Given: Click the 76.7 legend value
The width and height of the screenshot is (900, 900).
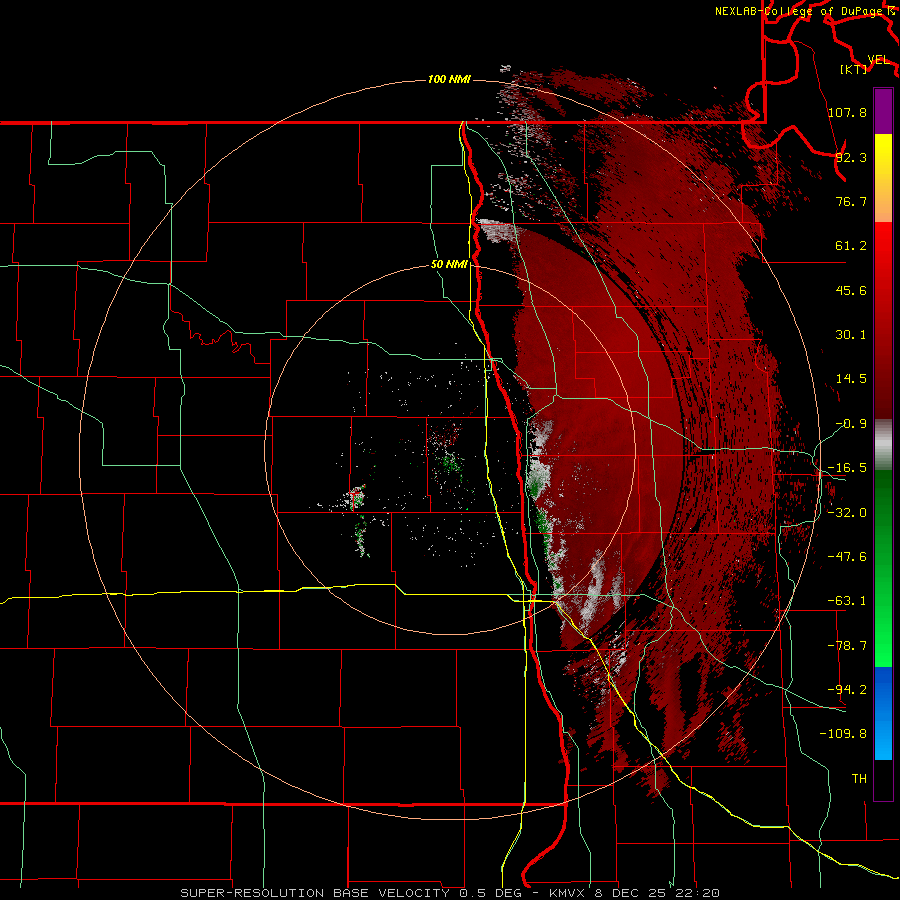Looking at the screenshot, I should click(851, 201).
